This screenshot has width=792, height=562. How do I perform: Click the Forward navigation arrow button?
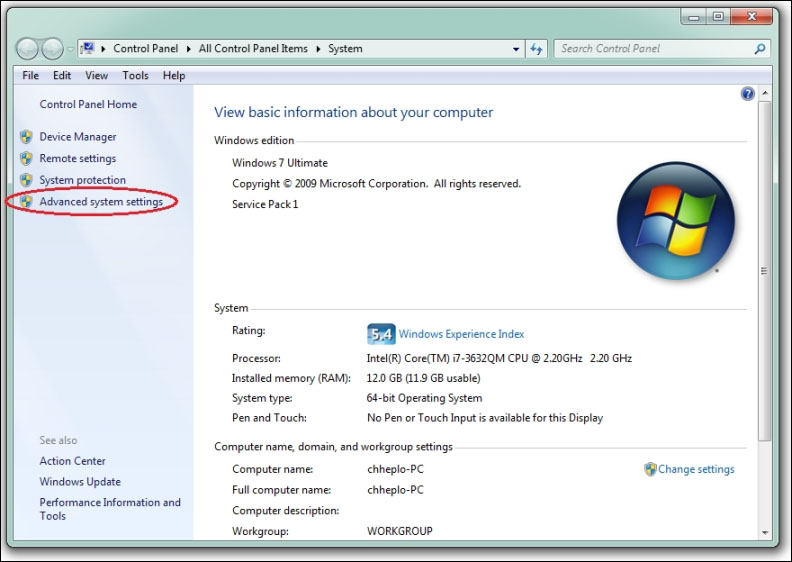pos(52,49)
